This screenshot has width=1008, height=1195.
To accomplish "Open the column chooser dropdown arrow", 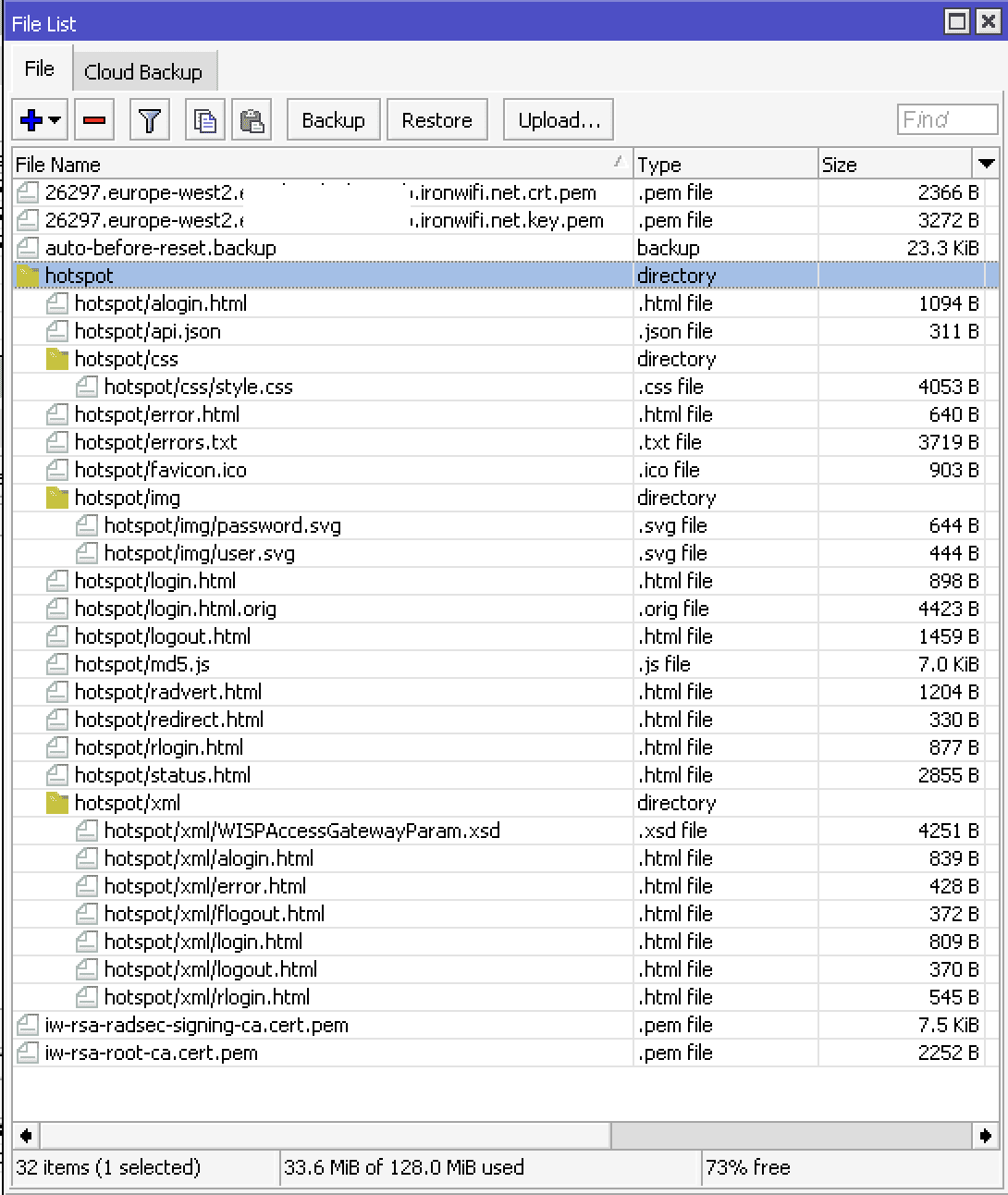I will 987,164.
